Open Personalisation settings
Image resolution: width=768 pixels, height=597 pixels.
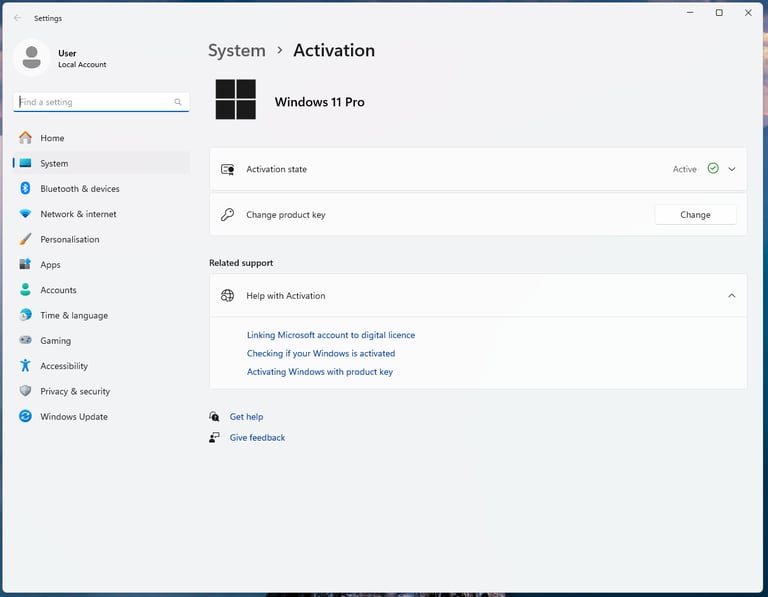click(x=101, y=239)
